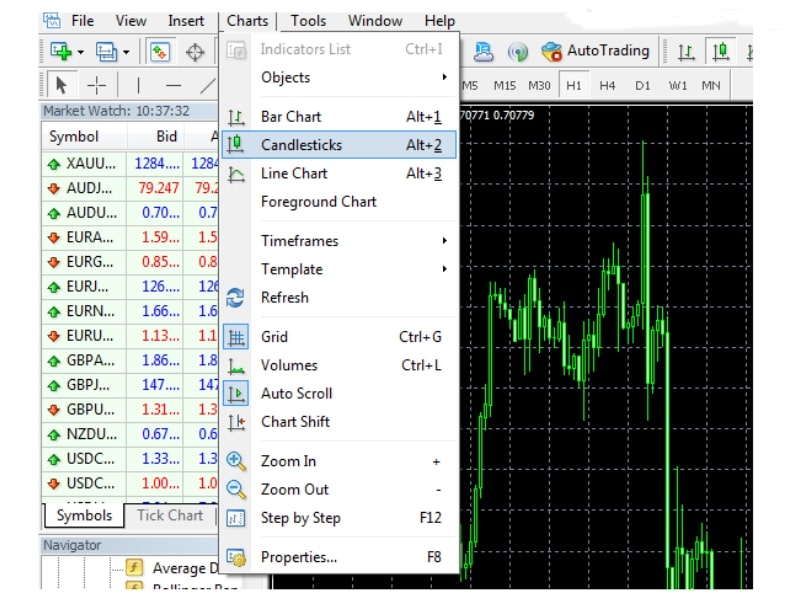
Task: Click the Step by Step icon
Action: pyautogui.click(x=237, y=518)
